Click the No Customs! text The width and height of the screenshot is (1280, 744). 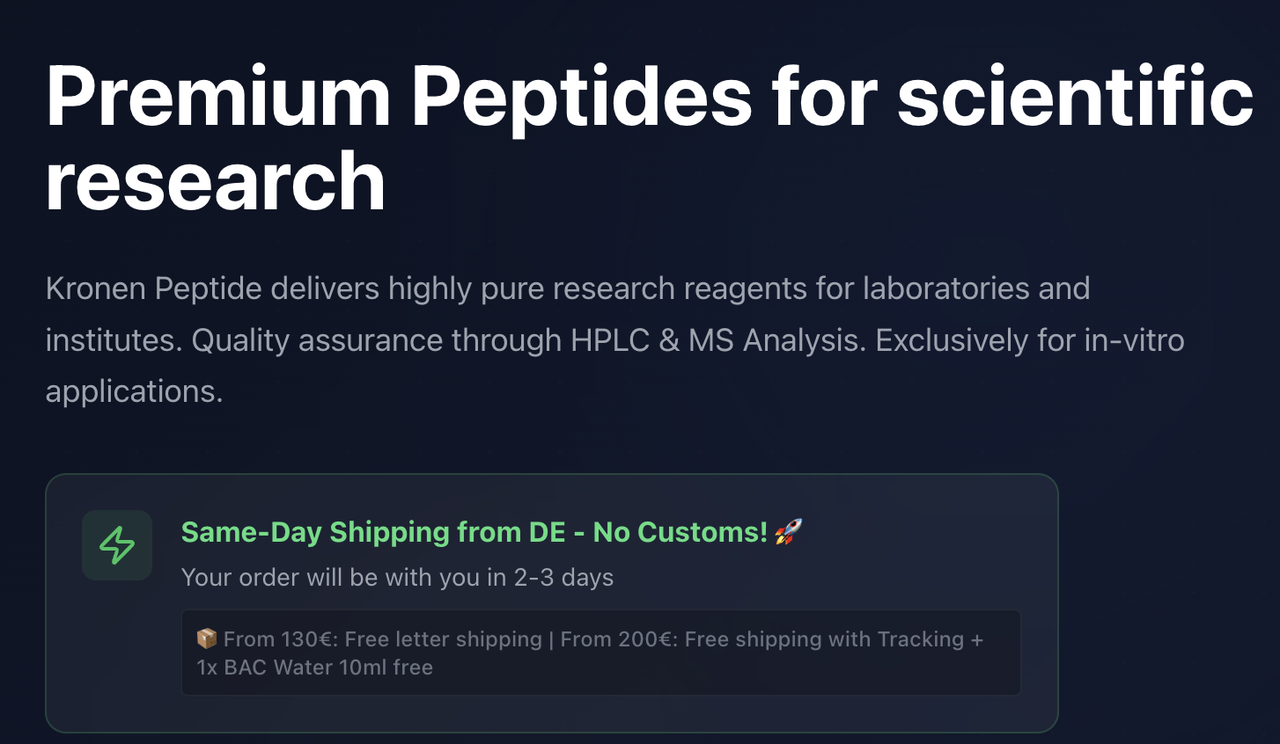(x=680, y=532)
